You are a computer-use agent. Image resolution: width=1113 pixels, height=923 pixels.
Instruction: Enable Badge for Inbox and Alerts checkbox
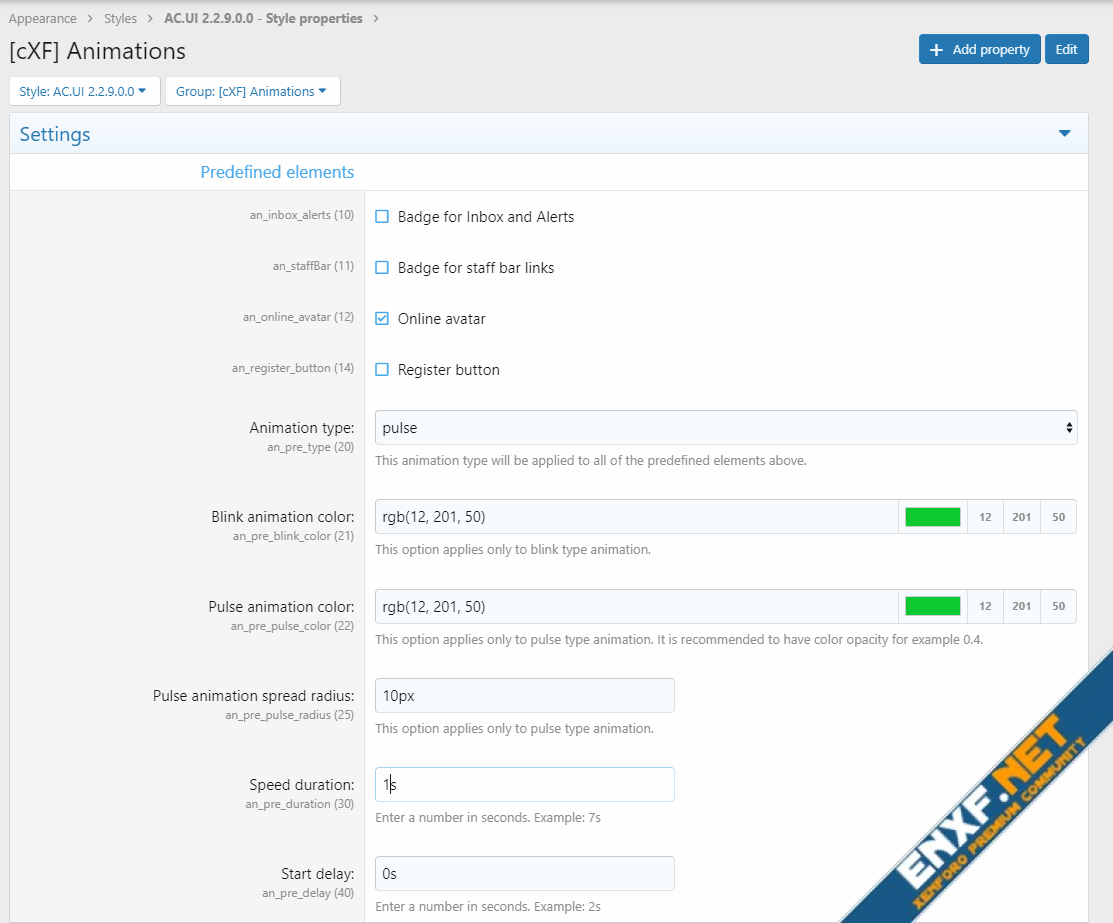pos(382,217)
